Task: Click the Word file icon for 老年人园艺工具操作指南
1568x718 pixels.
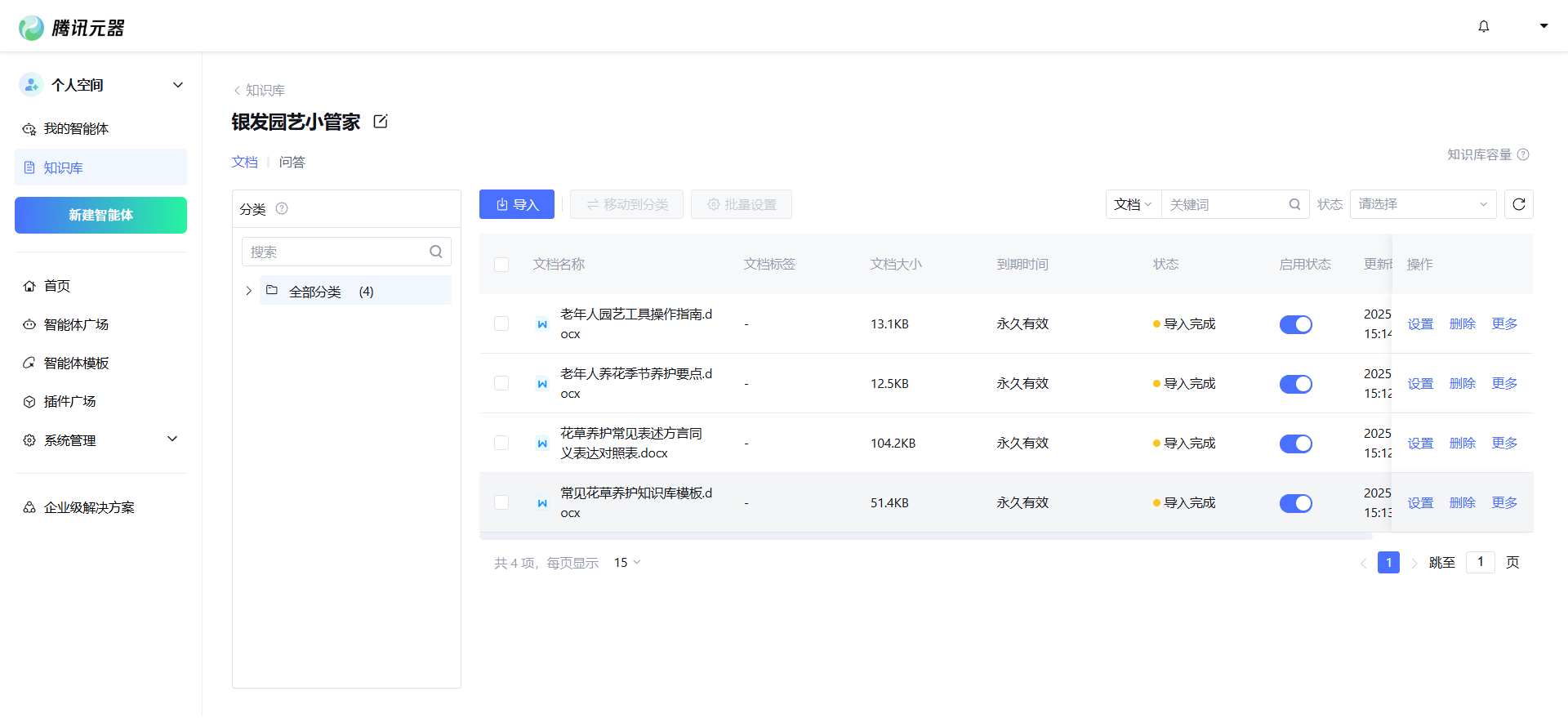Action: [541, 324]
